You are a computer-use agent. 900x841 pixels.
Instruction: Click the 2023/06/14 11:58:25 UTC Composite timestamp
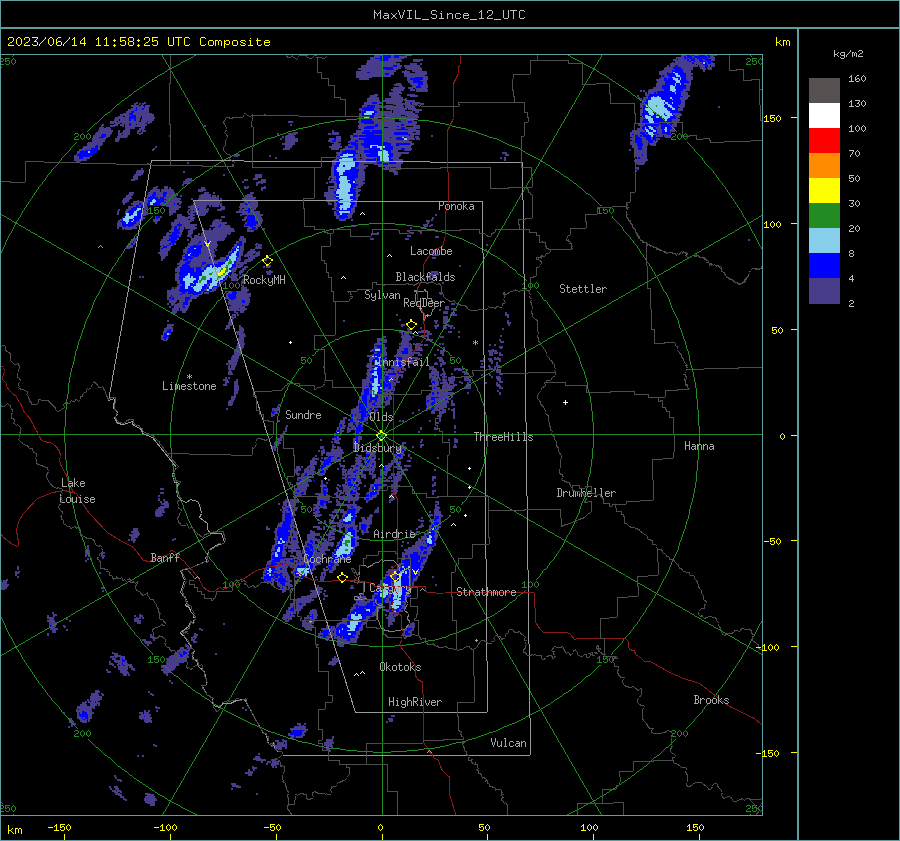coord(139,42)
